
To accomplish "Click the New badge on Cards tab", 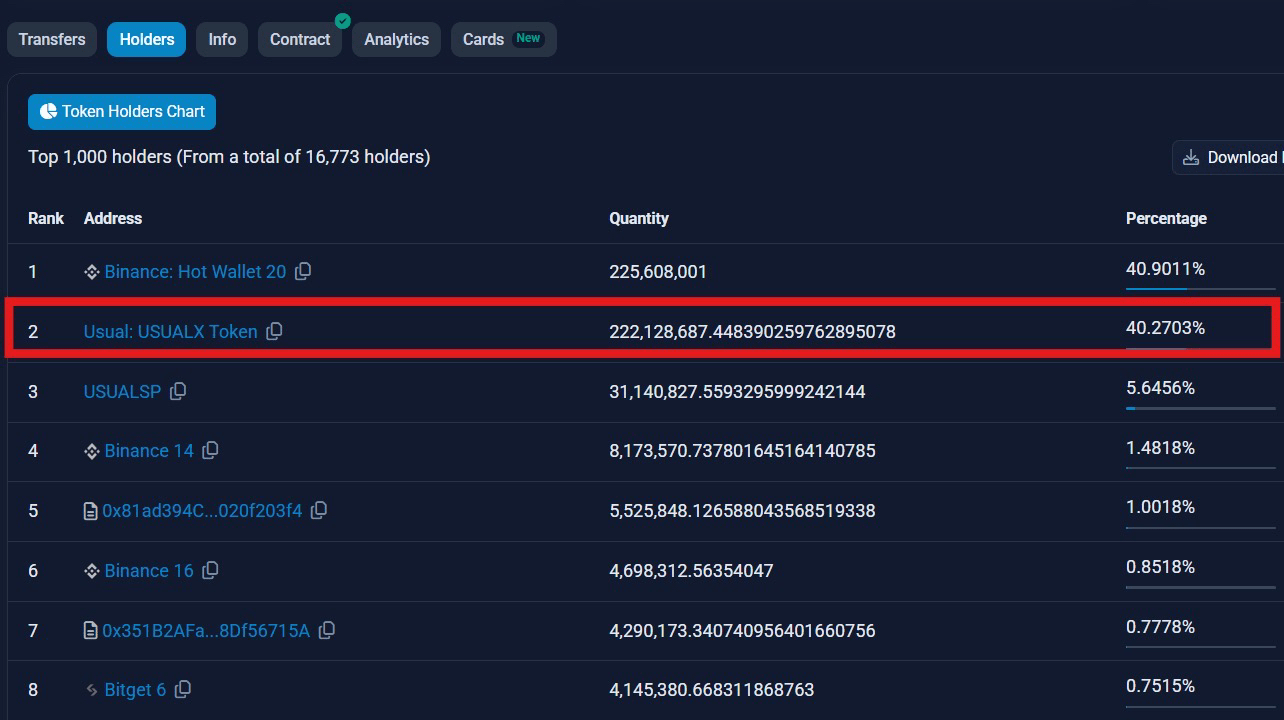I will click(x=528, y=39).
